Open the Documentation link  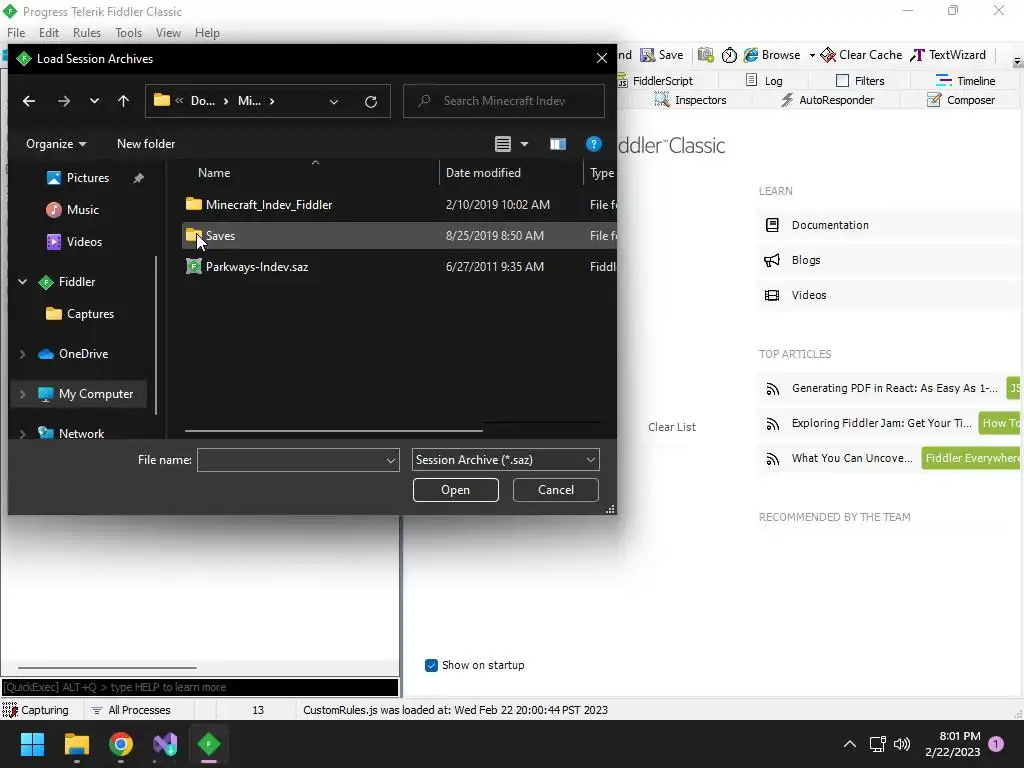click(830, 225)
